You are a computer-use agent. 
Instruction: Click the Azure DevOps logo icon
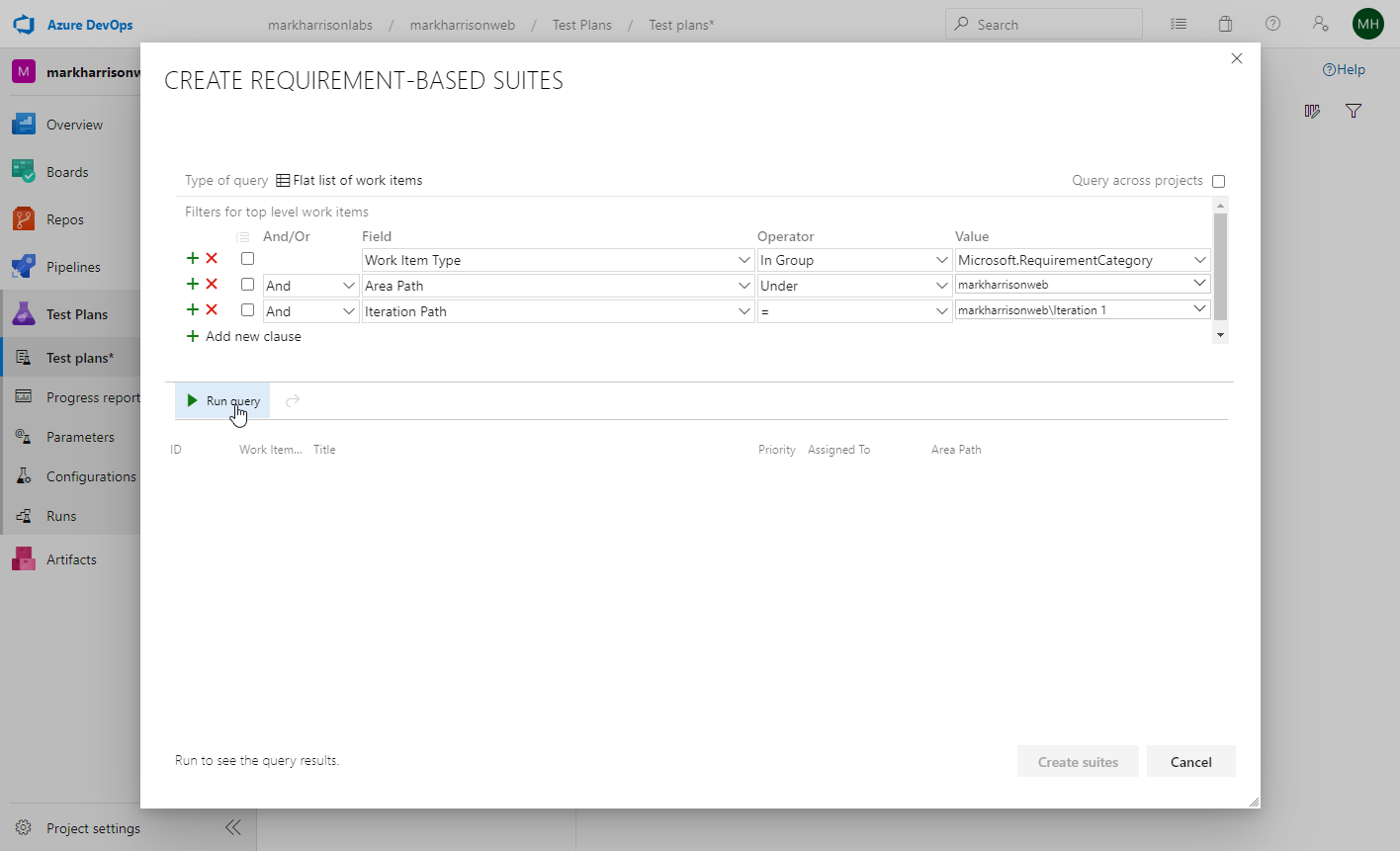(24, 25)
